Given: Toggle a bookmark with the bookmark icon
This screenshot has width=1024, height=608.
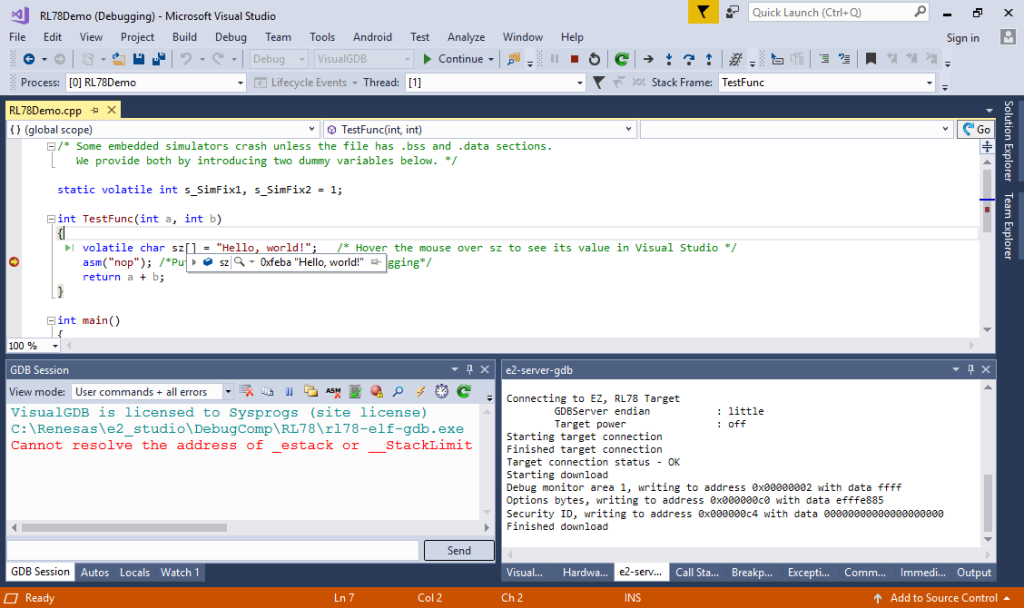Looking at the screenshot, I should click(x=872, y=58).
